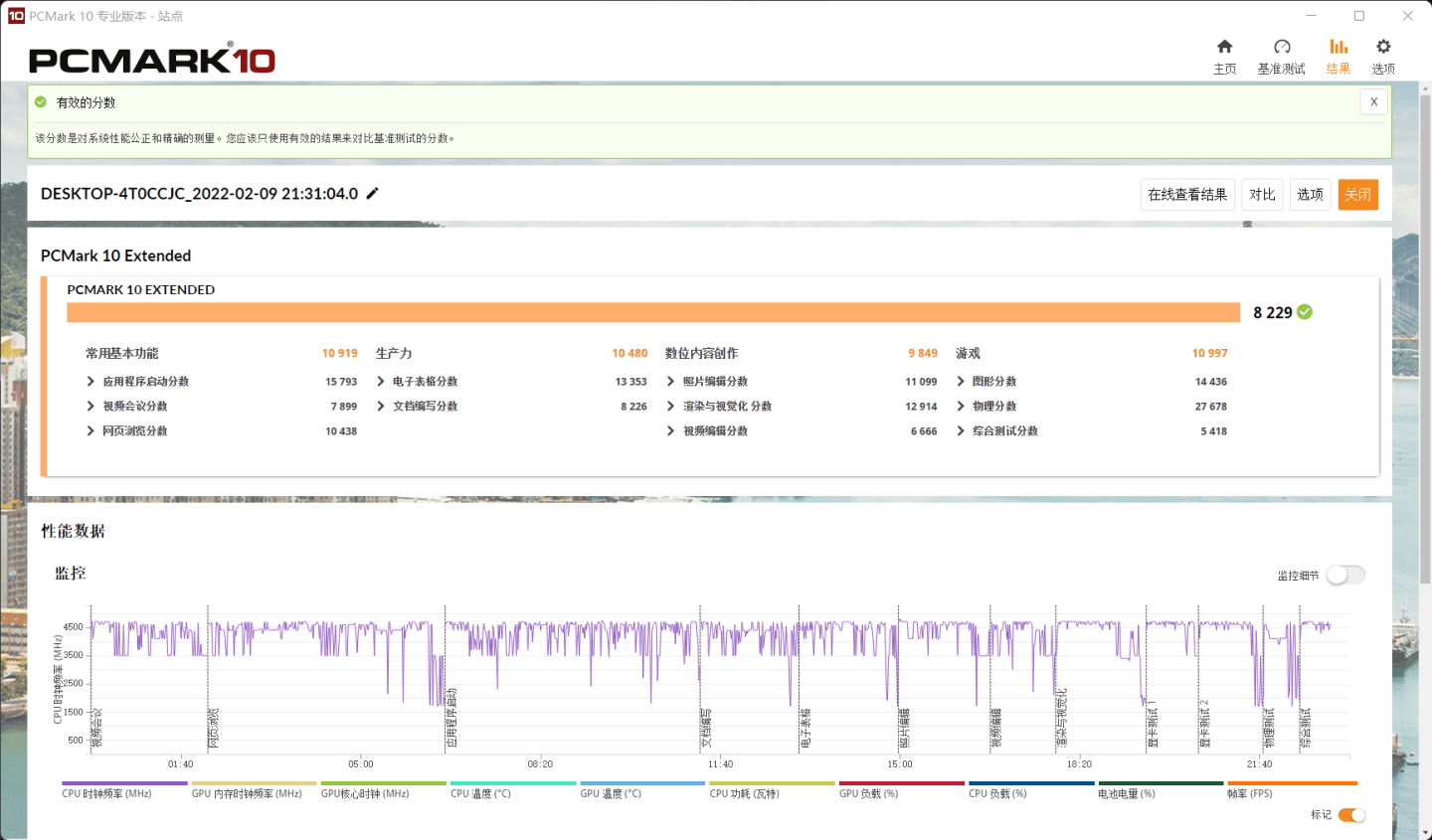1432x840 pixels.
Task: Open the 选项 gear icon in top navigation
Action: tap(1383, 47)
